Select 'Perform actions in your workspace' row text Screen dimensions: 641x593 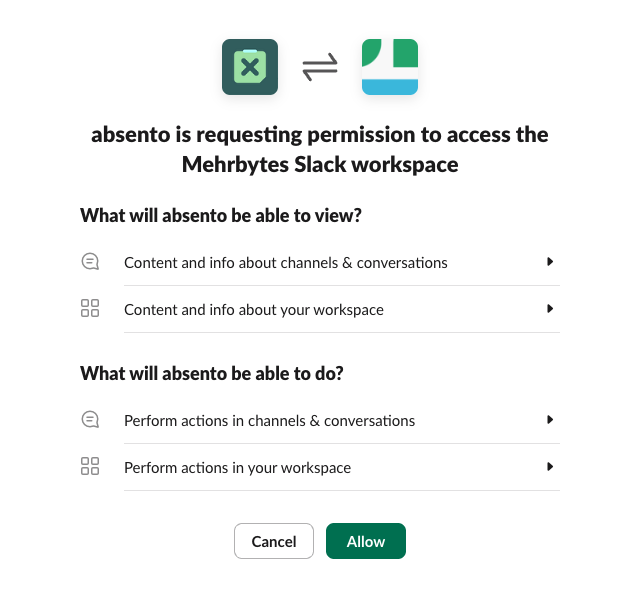[x=237, y=468]
